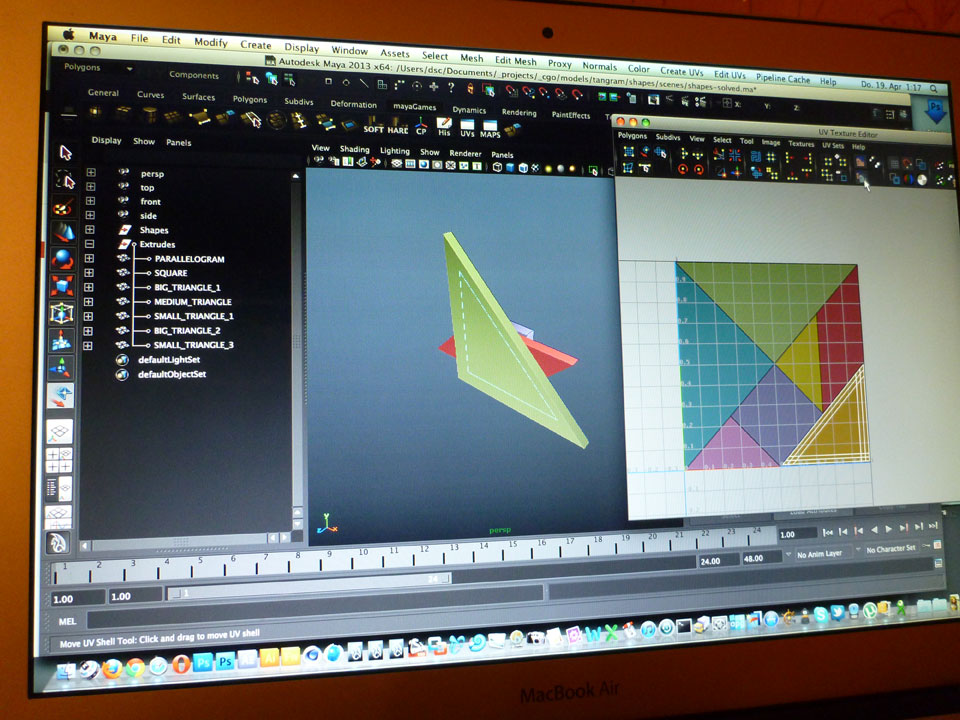Pick the Paint Selection tool

point(63,208)
